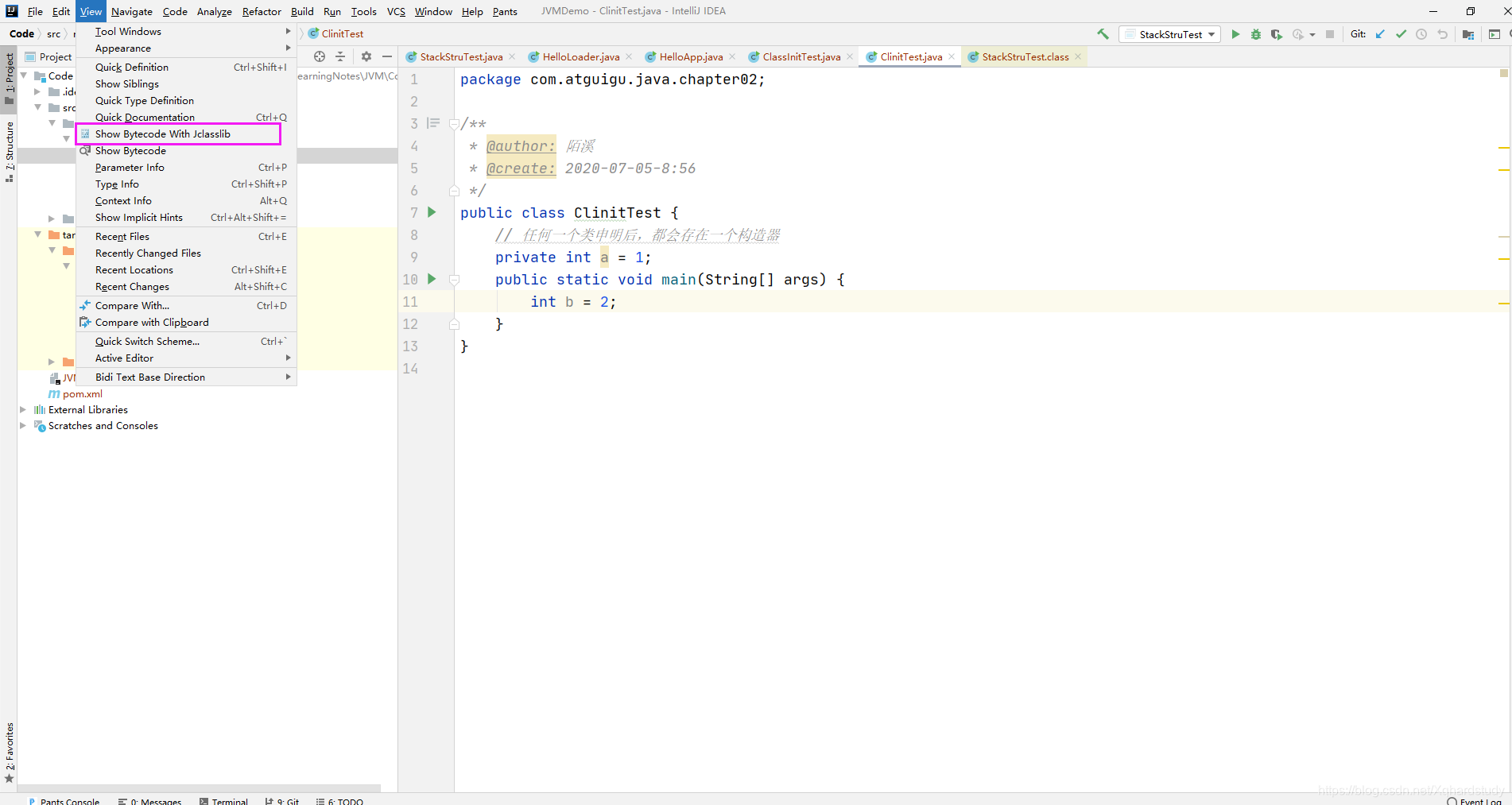Viewport: 1512px width, 805px height.
Task: Select pom.xml in the project tree
Action: (76, 394)
